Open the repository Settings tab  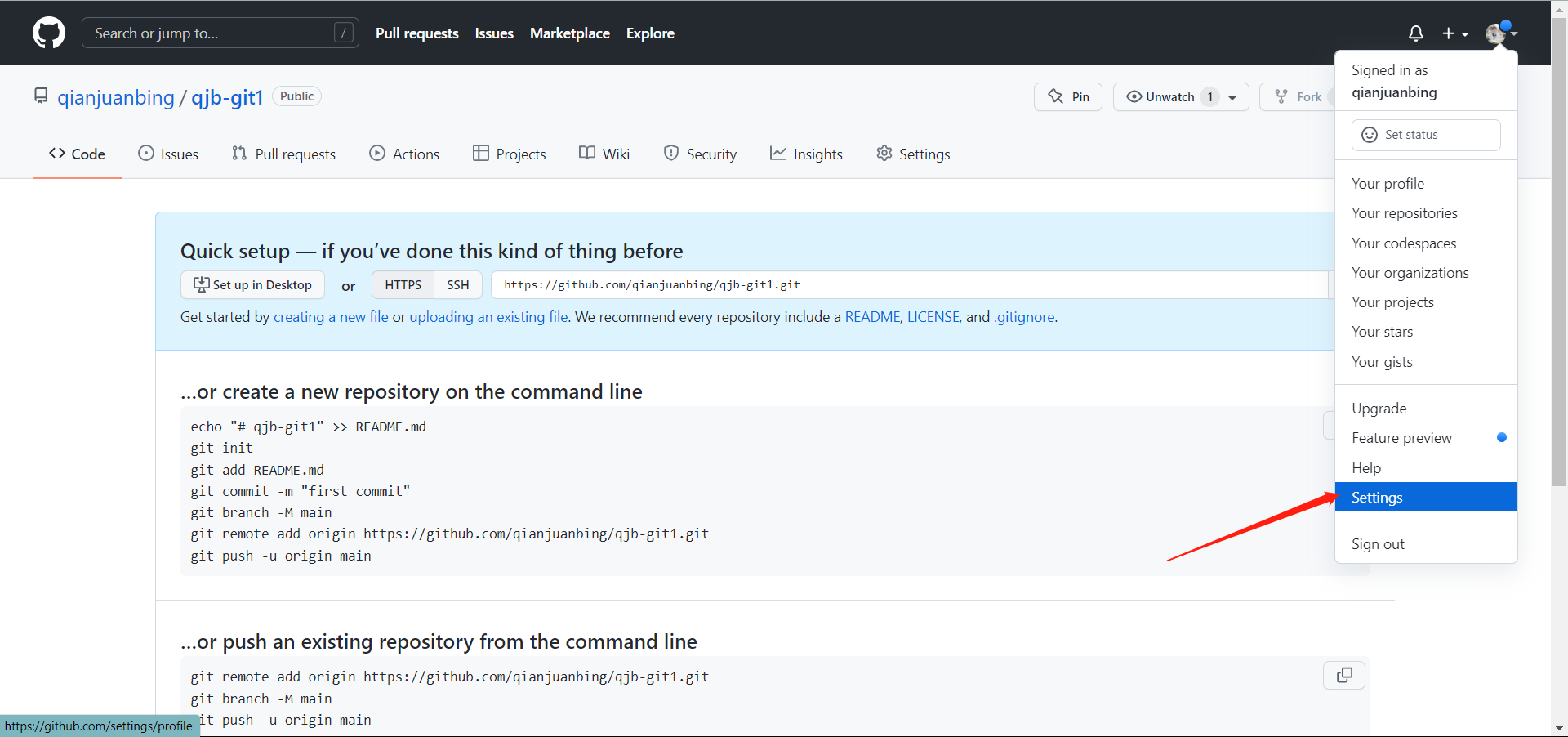[x=913, y=154]
